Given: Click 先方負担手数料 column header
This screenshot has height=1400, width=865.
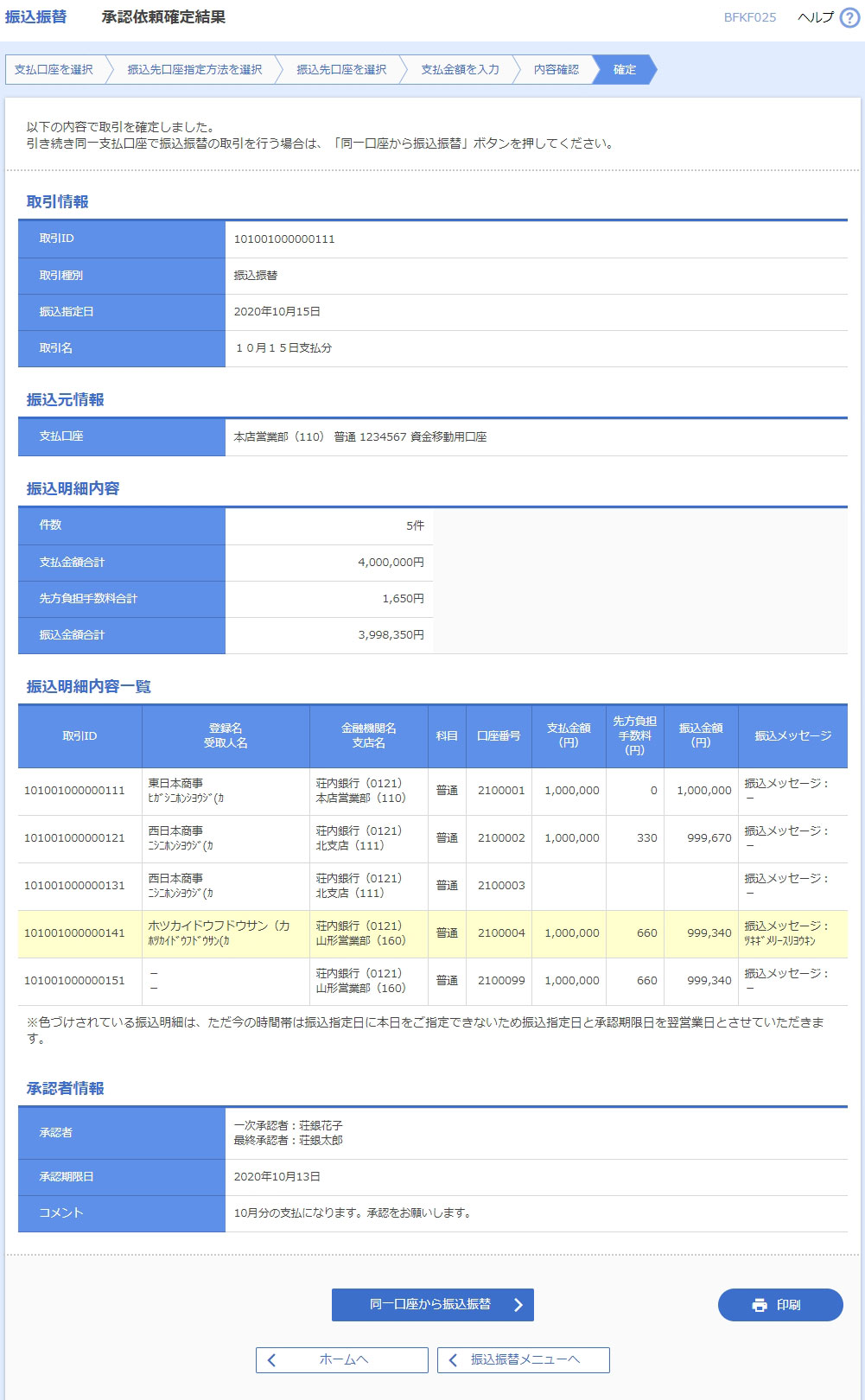Looking at the screenshot, I should (x=635, y=736).
